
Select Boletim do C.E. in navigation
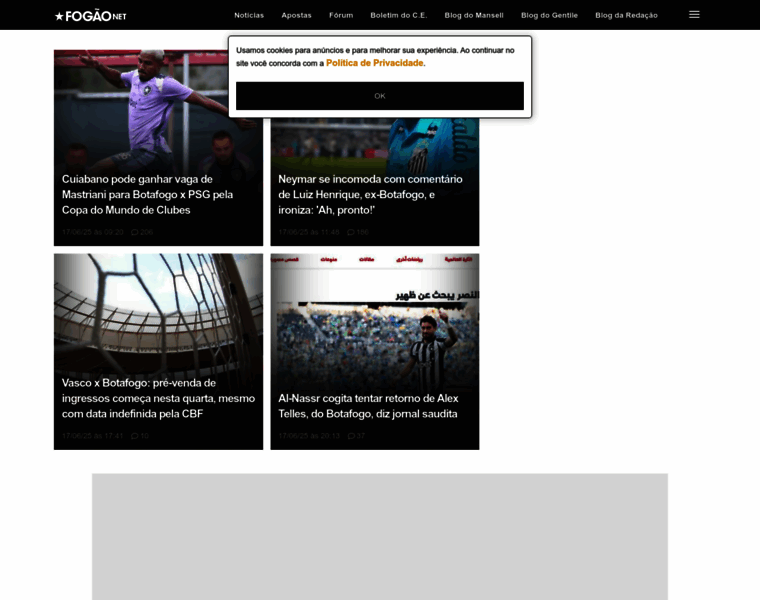398,15
